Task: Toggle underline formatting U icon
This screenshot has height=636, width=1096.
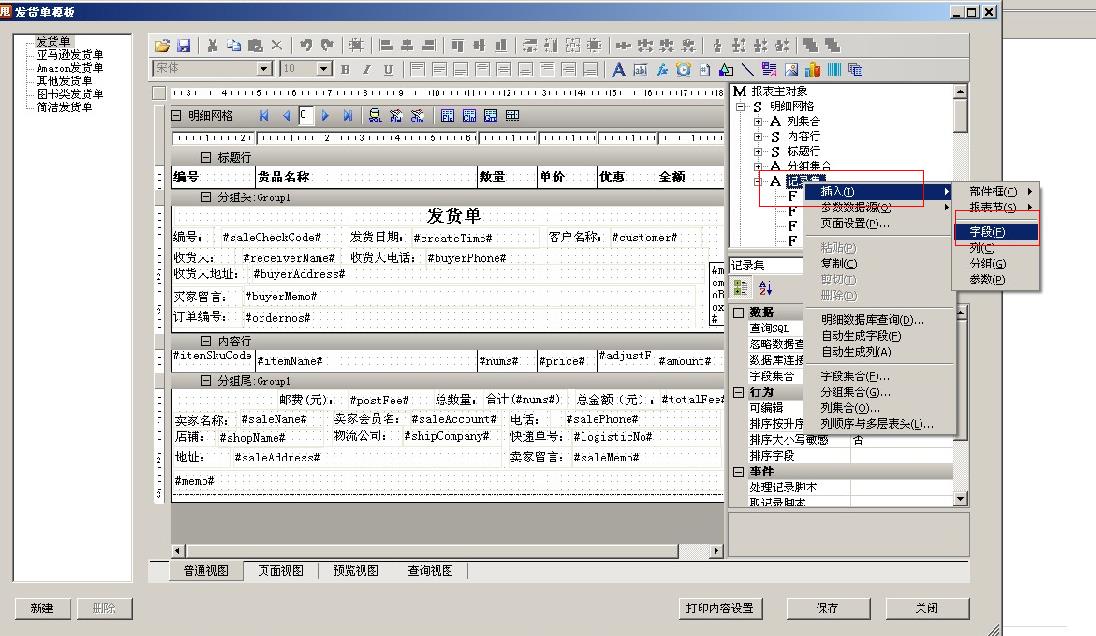Action: tap(388, 69)
